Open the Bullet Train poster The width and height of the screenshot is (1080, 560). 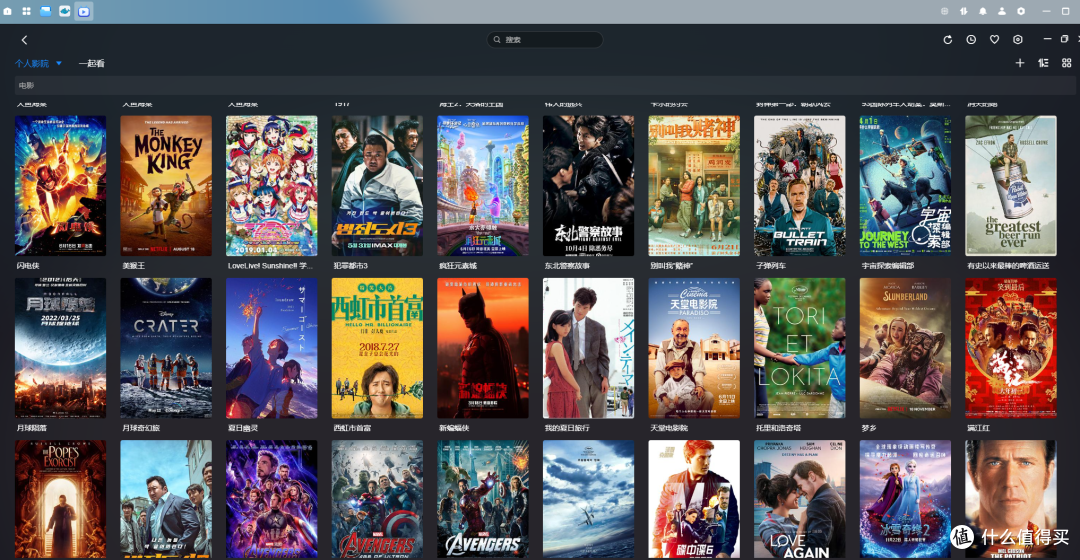click(800, 186)
